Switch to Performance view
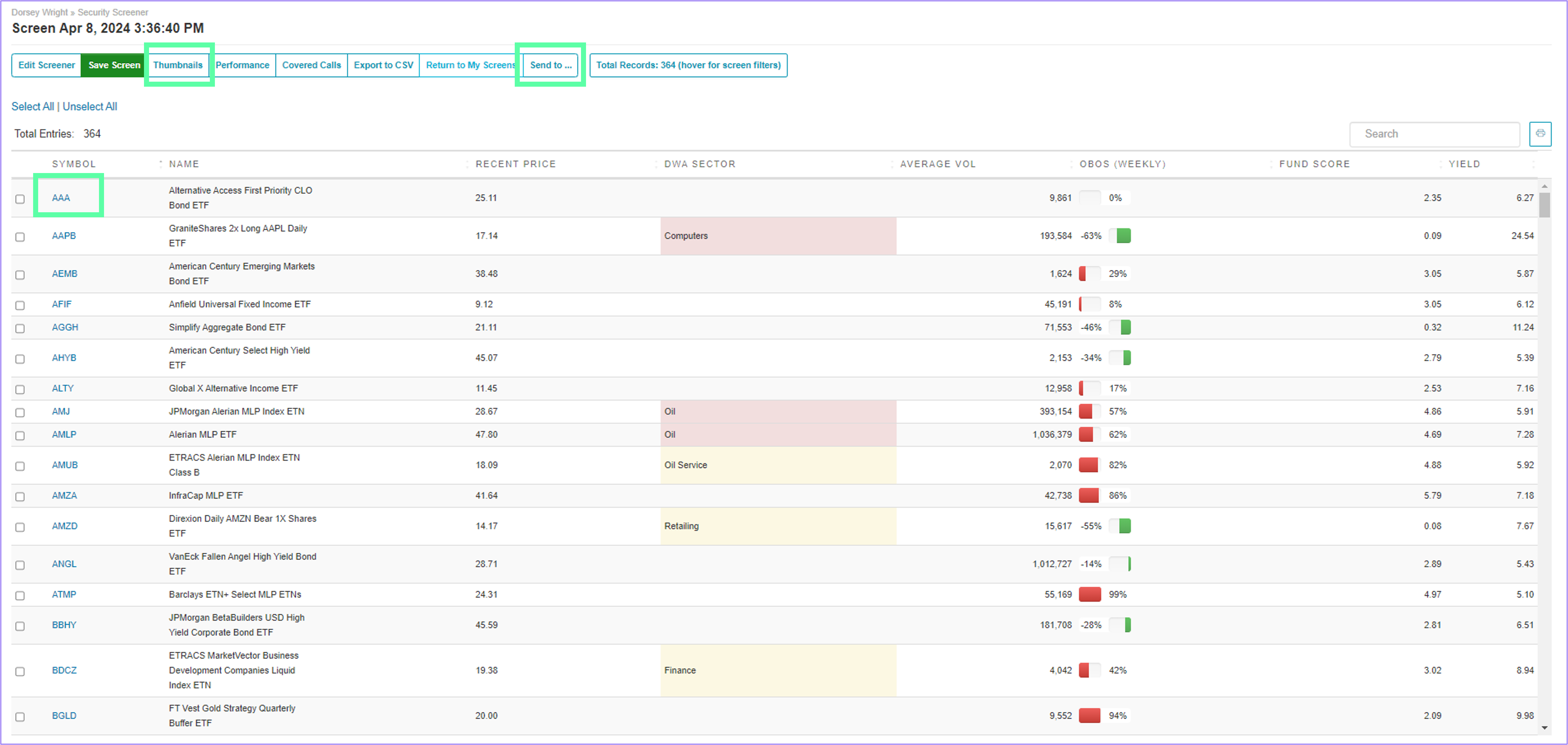Image resolution: width=1568 pixels, height=745 pixels. (x=242, y=65)
